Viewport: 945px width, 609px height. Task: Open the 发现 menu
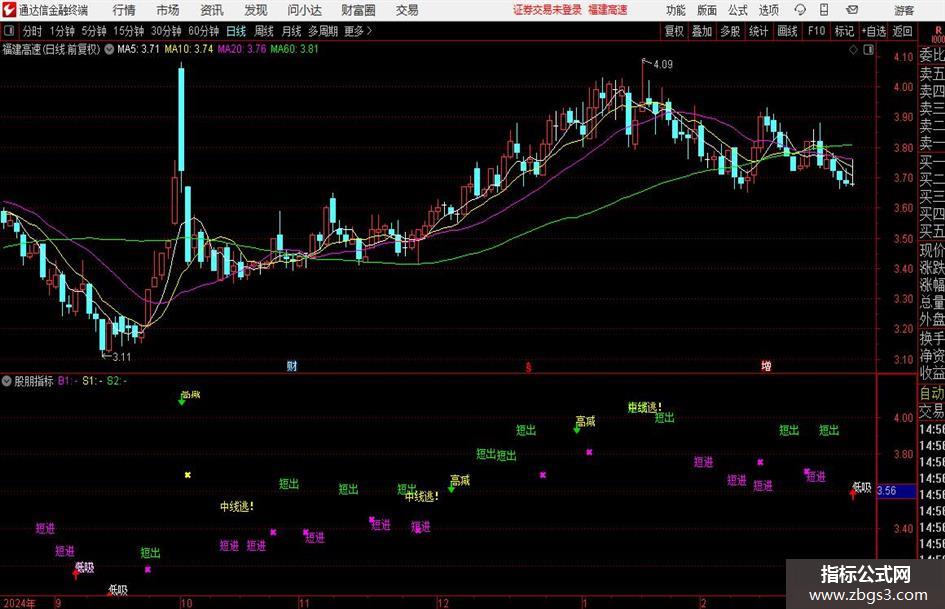click(x=256, y=10)
